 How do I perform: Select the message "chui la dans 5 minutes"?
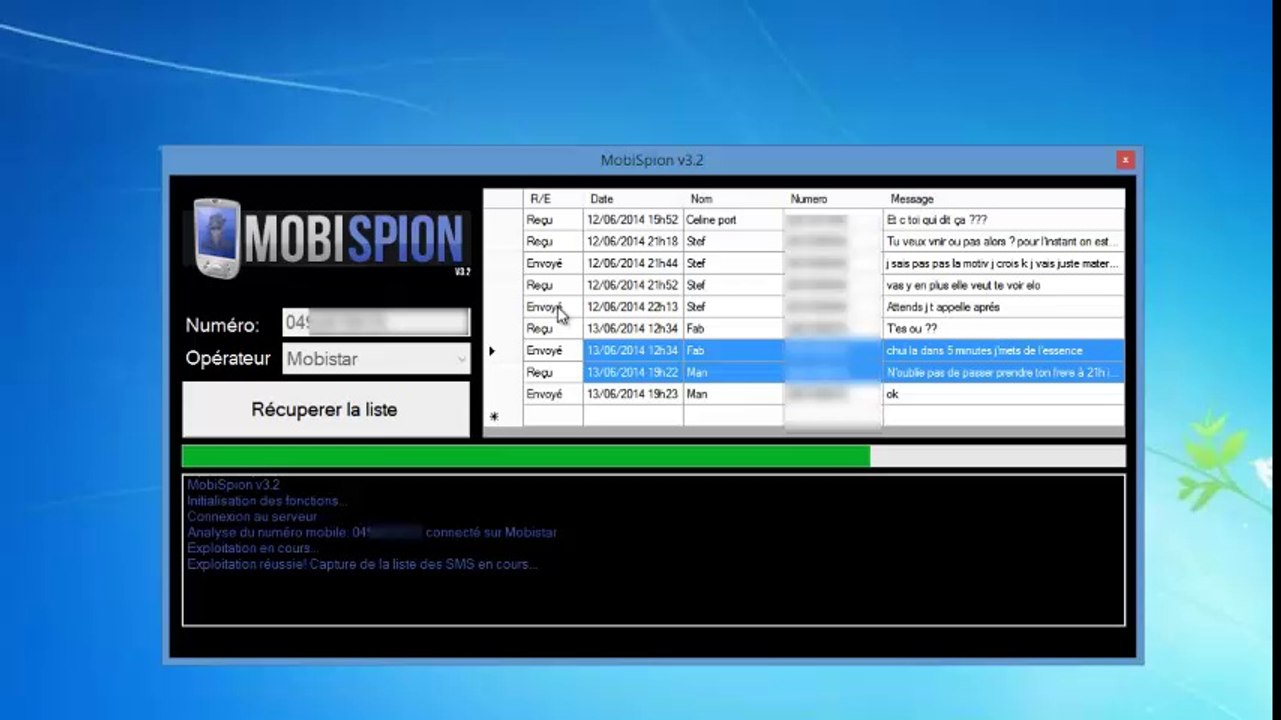[1004, 351]
